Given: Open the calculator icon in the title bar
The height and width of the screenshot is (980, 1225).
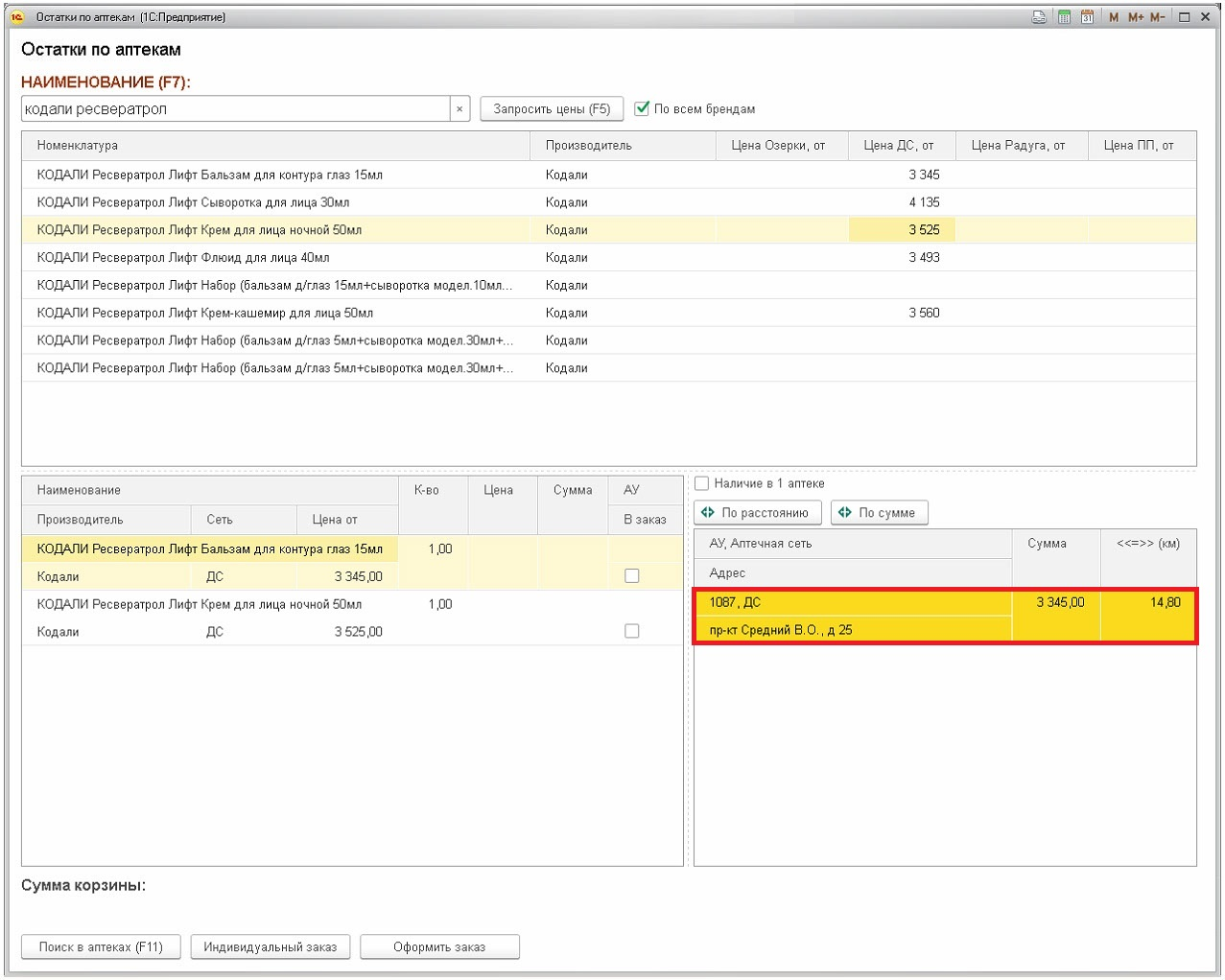Looking at the screenshot, I should point(1064,17).
